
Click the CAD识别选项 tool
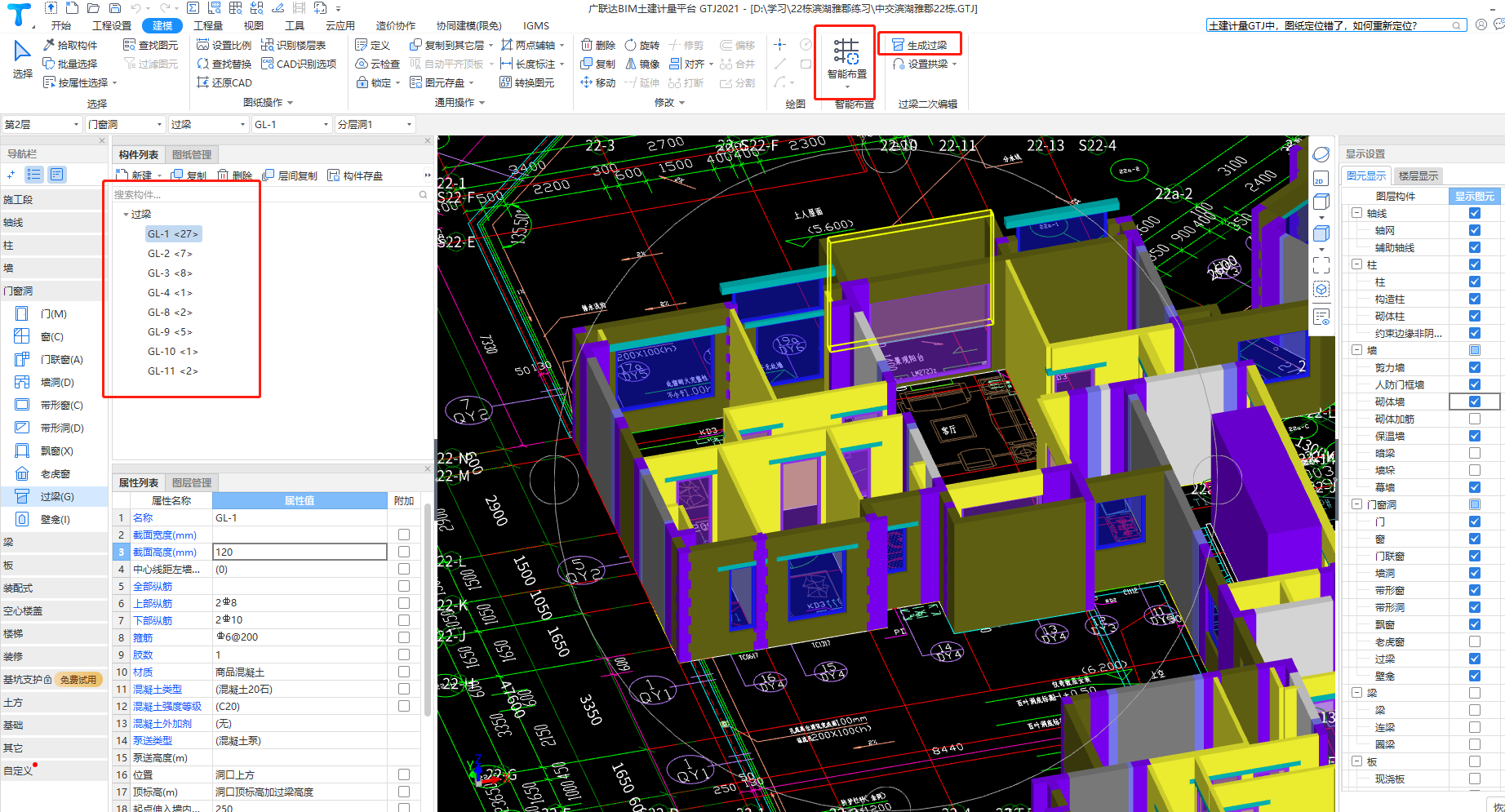click(299, 64)
